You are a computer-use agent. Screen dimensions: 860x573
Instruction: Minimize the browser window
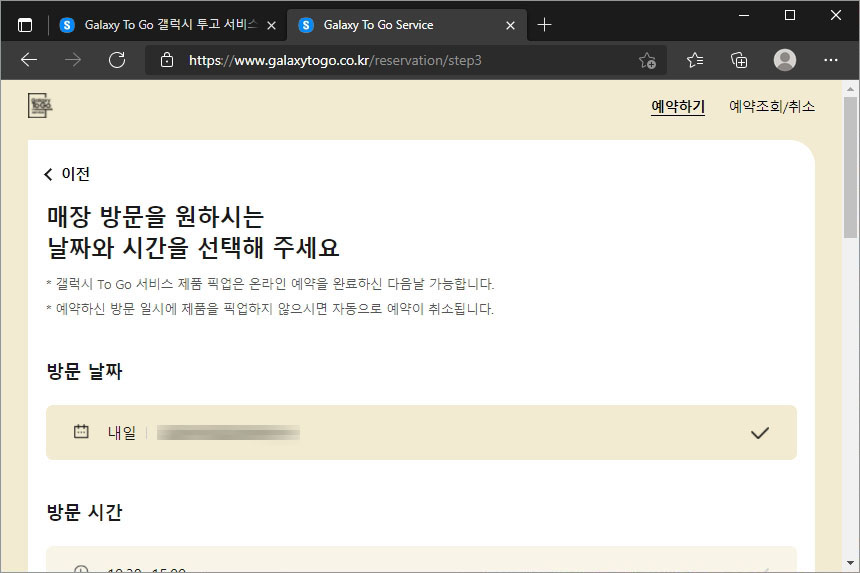744,15
